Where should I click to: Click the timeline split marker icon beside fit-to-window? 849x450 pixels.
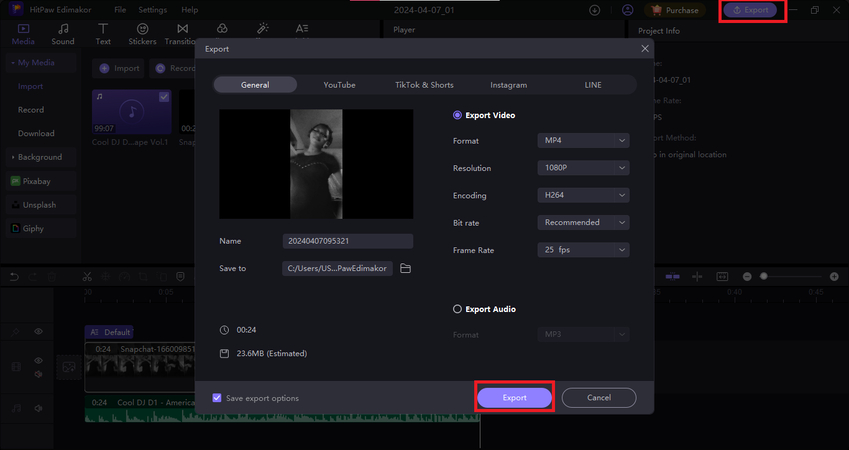pyautogui.click(x=697, y=277)
